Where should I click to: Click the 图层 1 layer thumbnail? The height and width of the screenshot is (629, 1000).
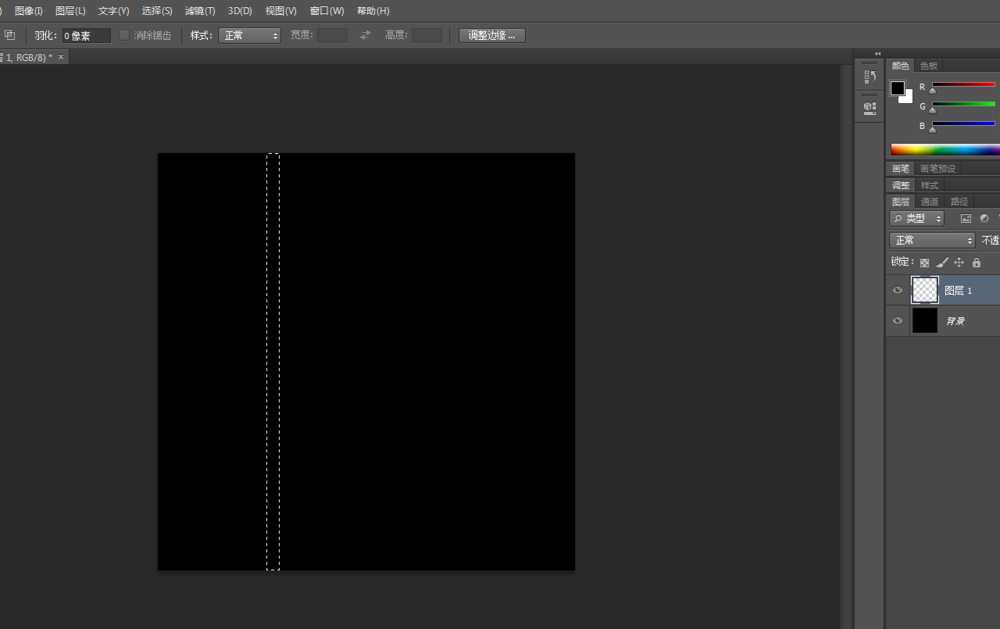[925, 290]
